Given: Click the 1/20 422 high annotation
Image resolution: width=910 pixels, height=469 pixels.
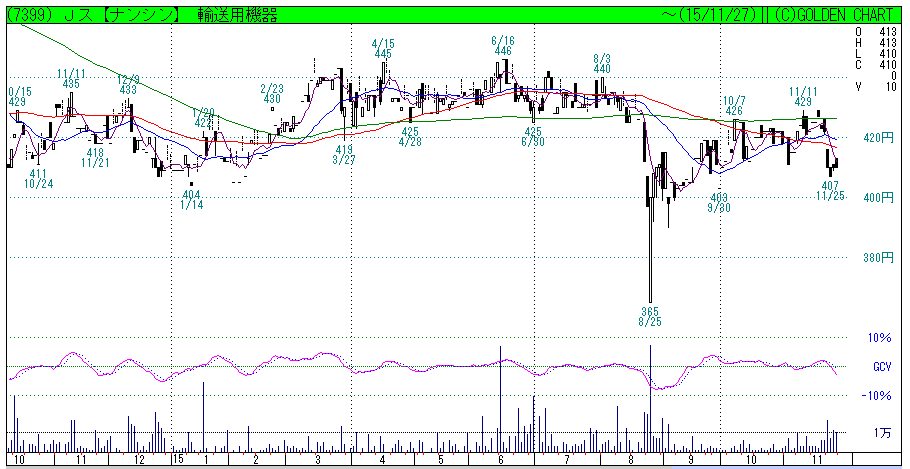Looking at the screenshot, I should coord(203,118).
